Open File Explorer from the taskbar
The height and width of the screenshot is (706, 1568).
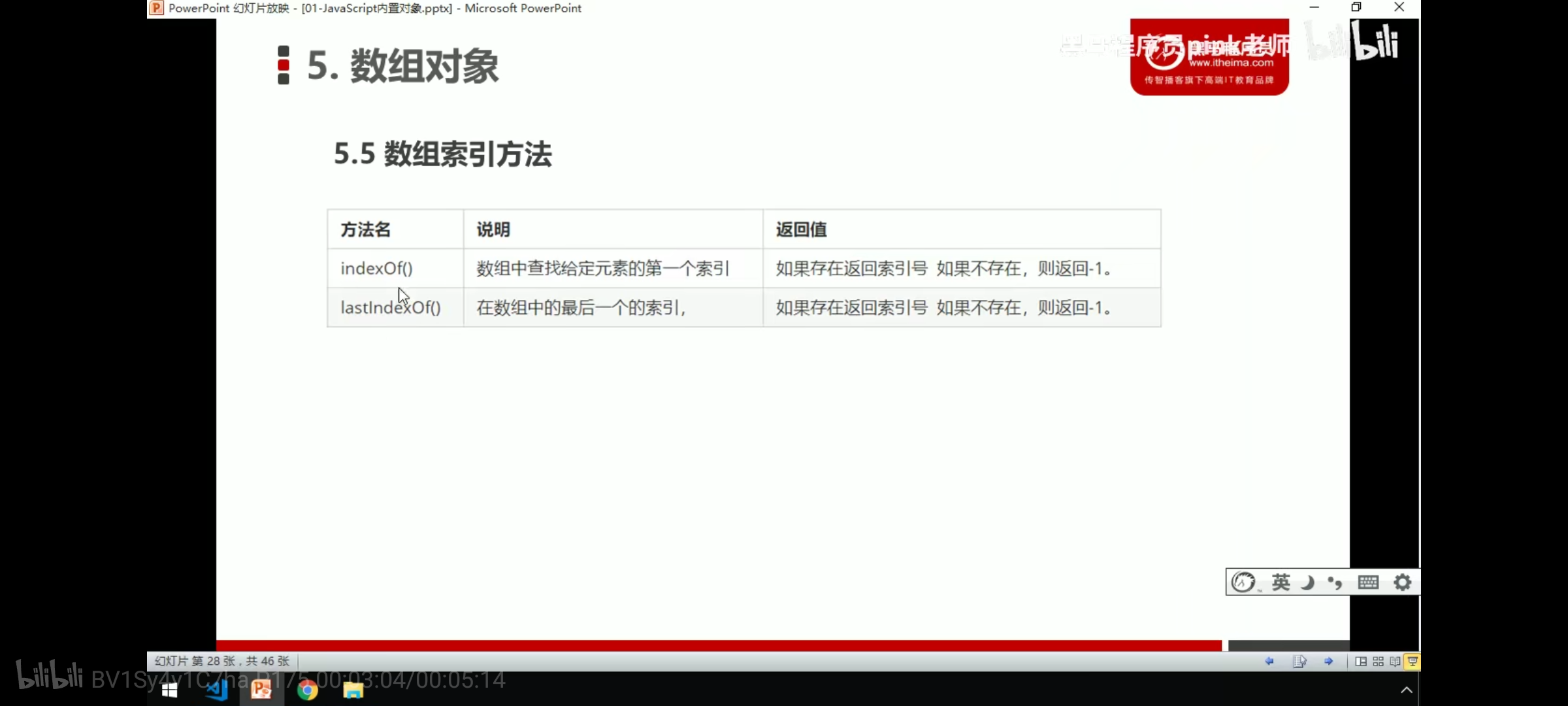tap(353, 690)
